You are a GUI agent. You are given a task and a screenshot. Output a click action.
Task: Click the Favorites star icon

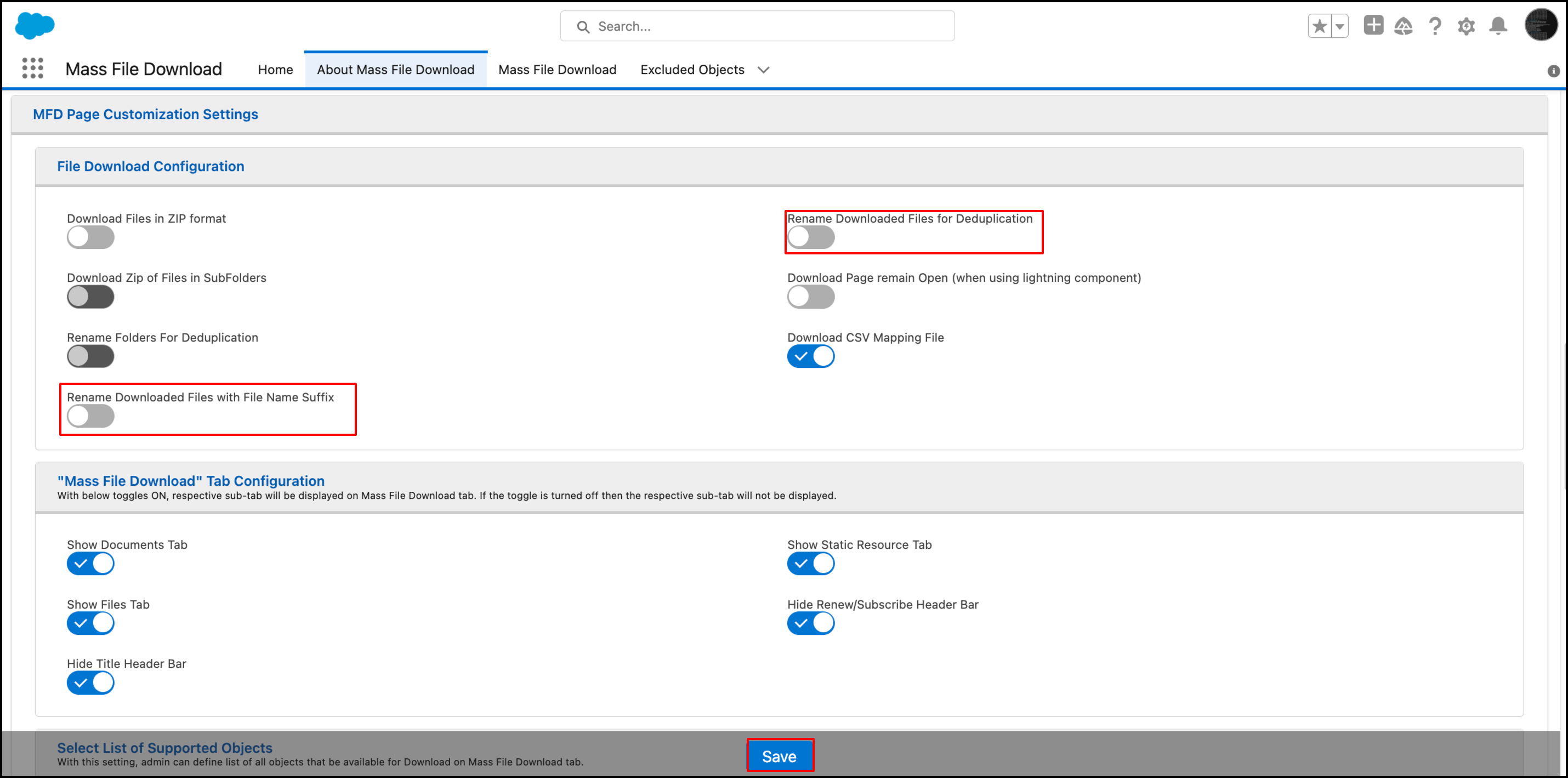[x=1319, y=26]
